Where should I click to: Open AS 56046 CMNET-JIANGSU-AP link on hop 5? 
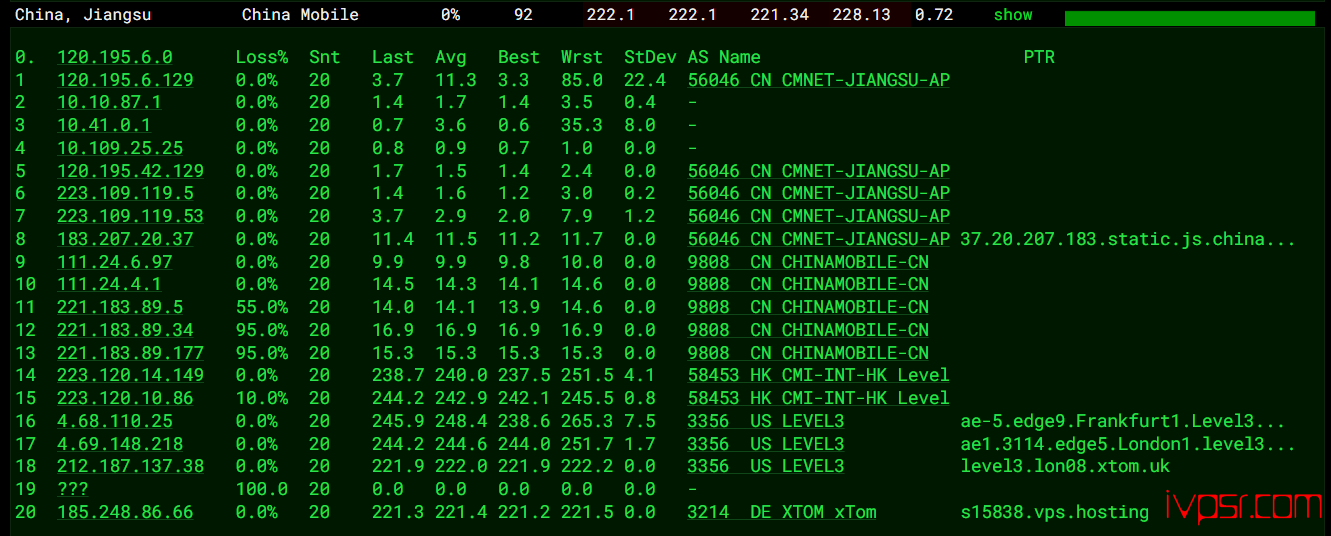point(819,171)
